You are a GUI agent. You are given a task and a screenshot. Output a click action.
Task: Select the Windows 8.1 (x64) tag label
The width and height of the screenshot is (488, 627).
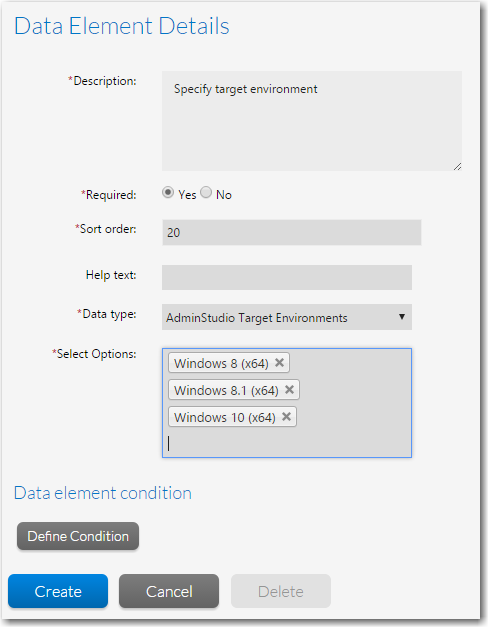point(226,390)
